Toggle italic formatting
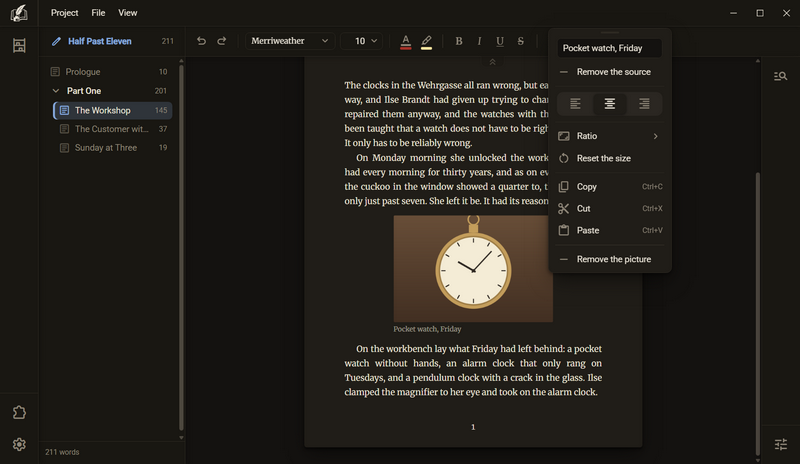 coord(479,41)
